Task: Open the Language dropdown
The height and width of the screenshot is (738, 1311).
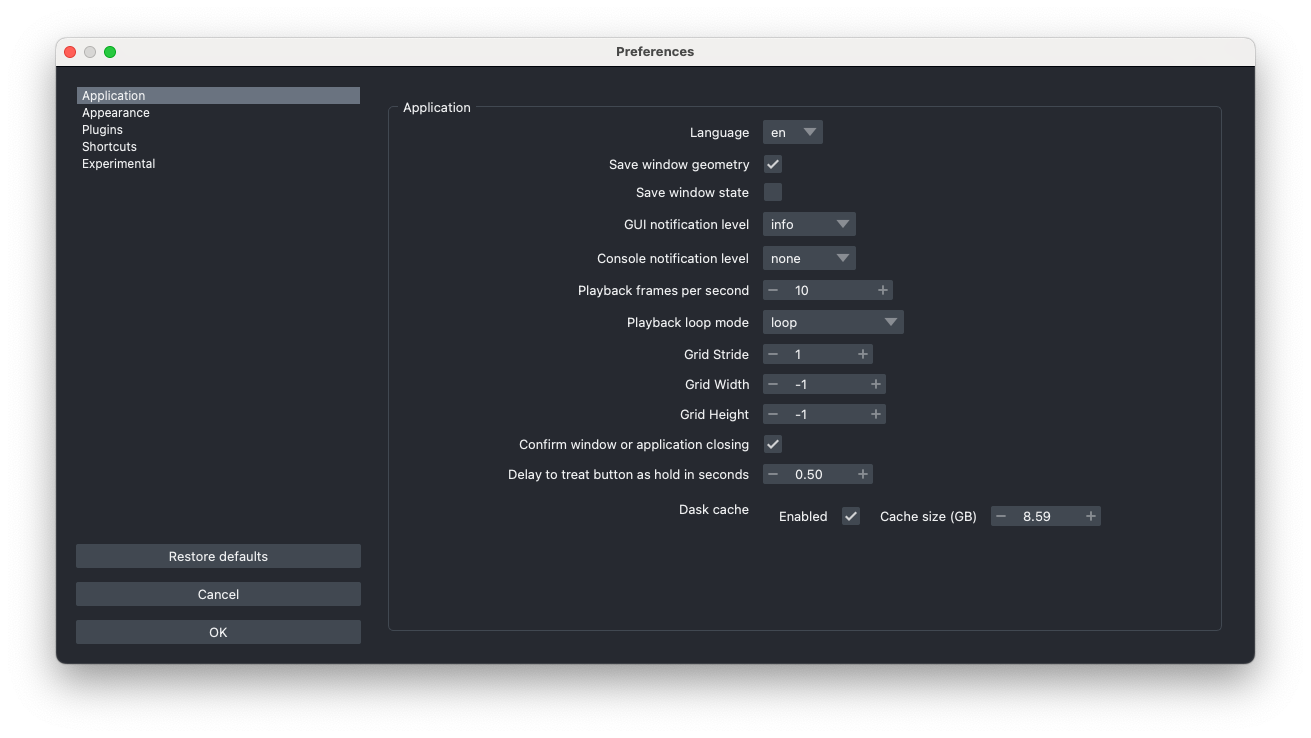Action: [x=792, y=131]
